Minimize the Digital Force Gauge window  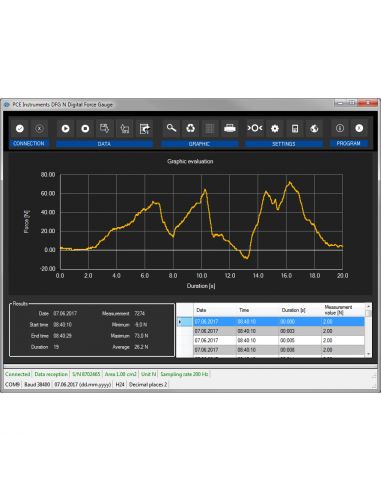[340, 103]
